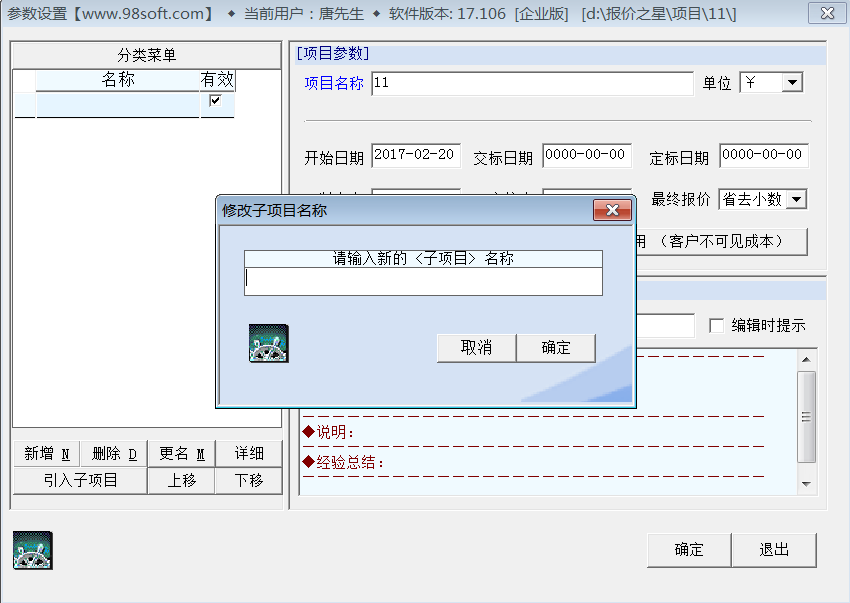Move item down with 下移
The height and width of the screenshot is (603, 850).
click(249, 480)
